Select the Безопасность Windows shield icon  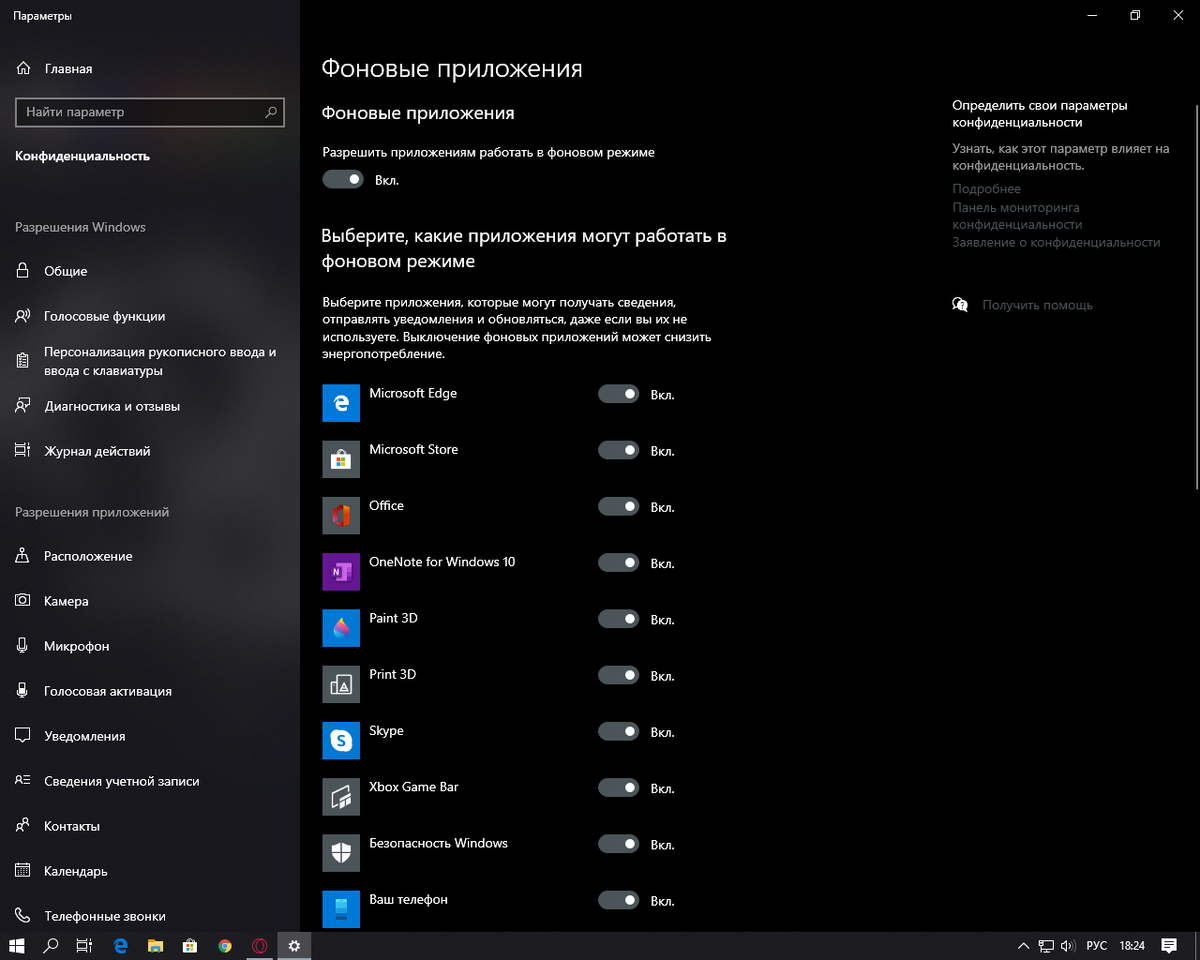pyautogui.click(x=341, y=853)
